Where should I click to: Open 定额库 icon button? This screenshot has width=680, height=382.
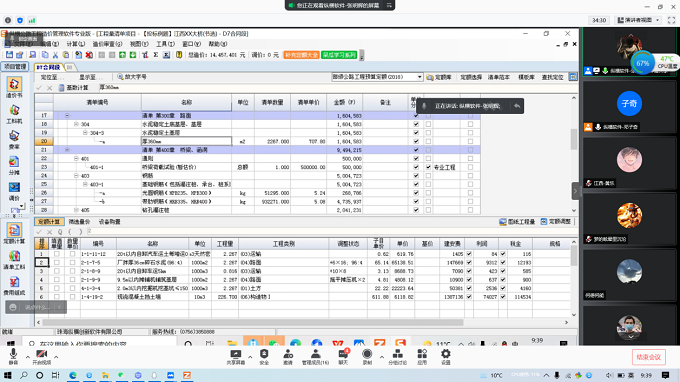(x=439, y=77)
